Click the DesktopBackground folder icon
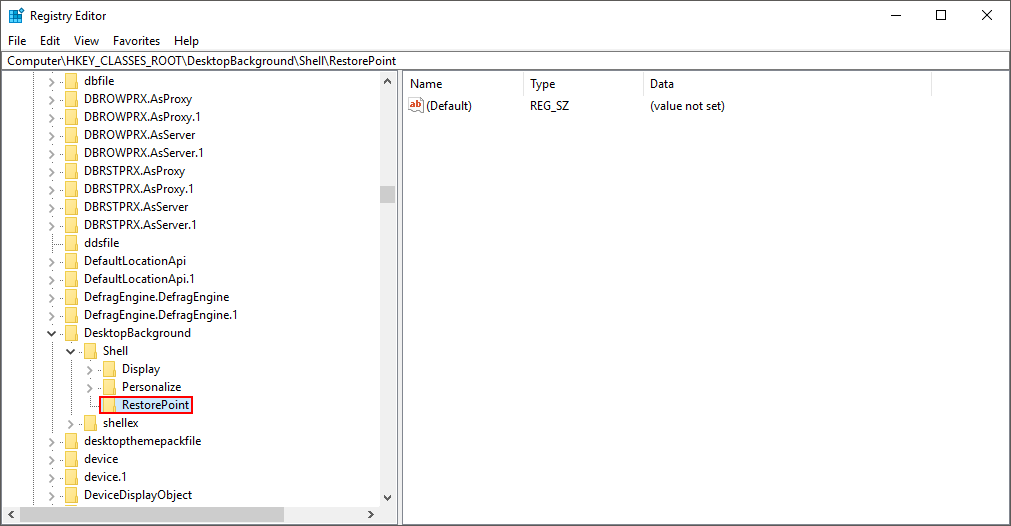Screen dimensions: 1011x526 pyautogui.click(x=72, y=333)
